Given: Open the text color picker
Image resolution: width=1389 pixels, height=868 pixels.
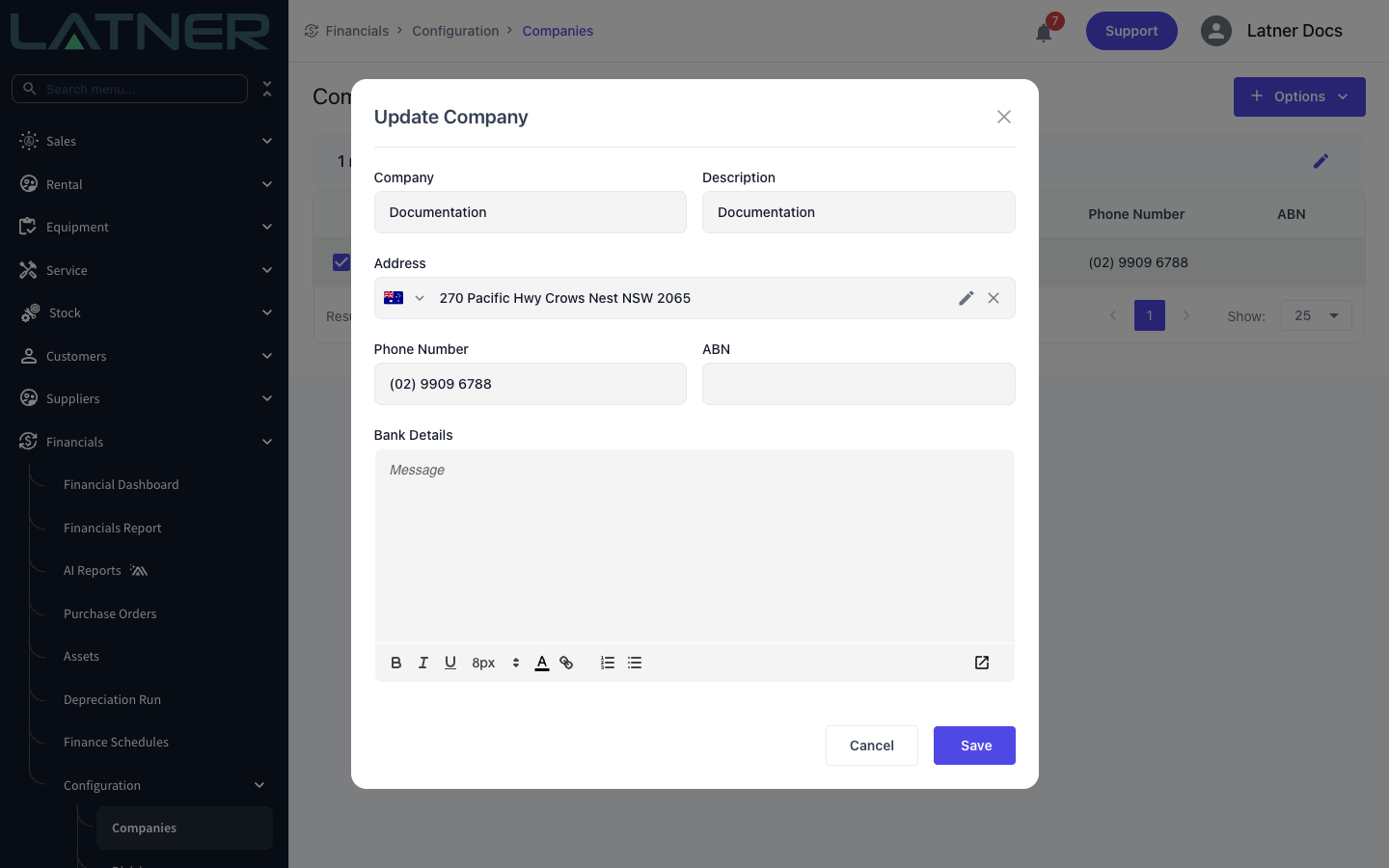Looking at the screenshot, I should point(542,663).
